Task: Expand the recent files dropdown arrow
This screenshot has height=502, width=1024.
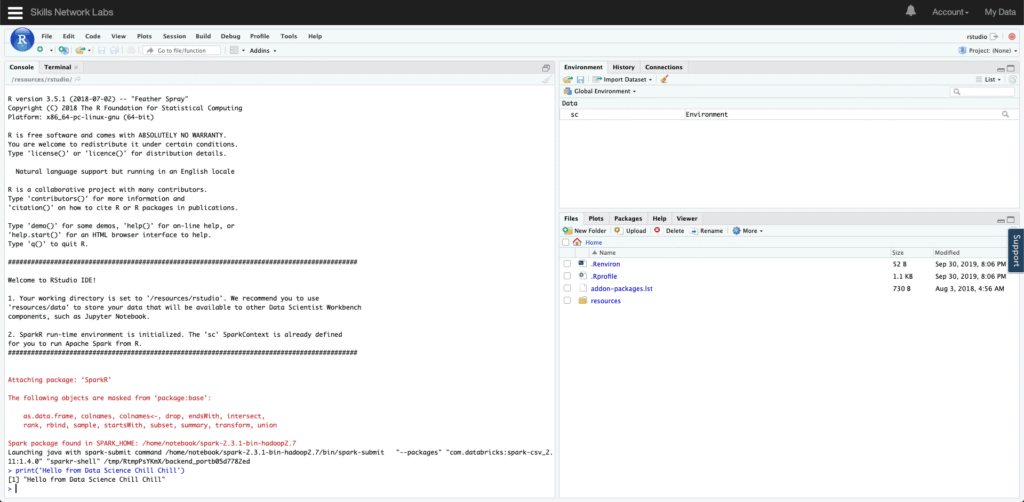Action: point(89,50)
